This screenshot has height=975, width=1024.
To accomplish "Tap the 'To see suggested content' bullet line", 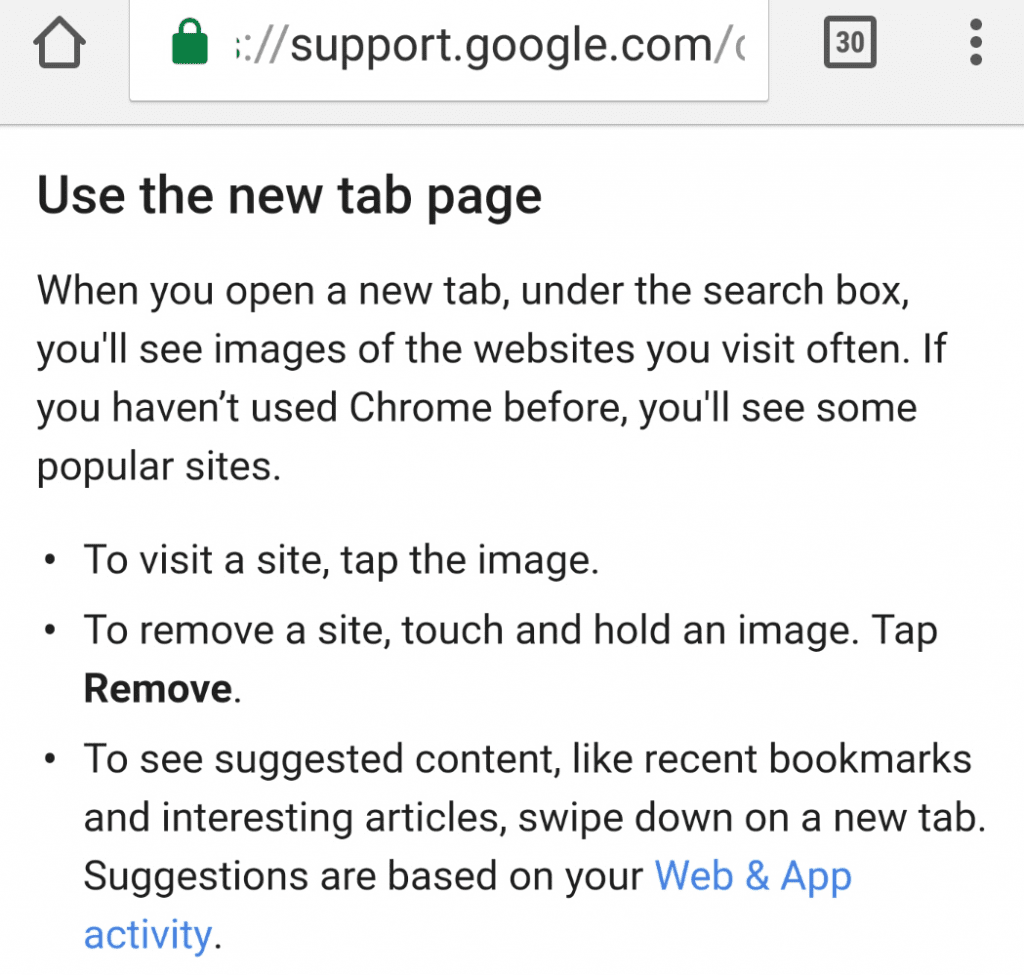I will [528, 759].
